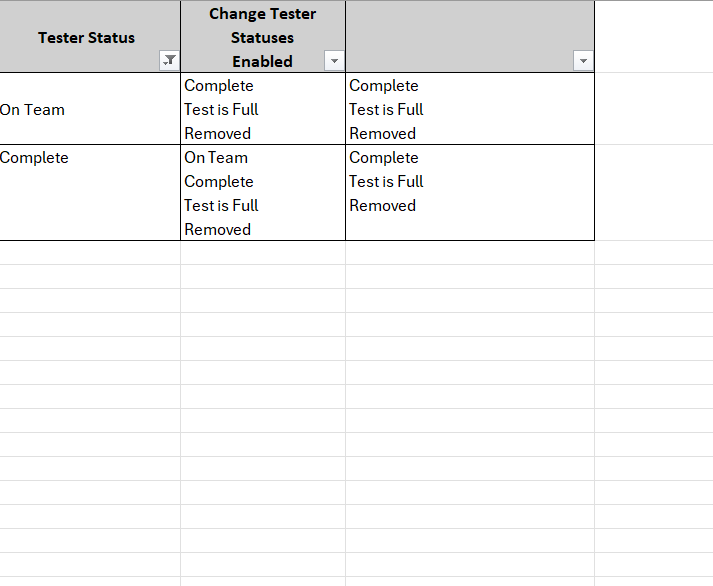Click the middle column cell in On Team row
This screenshot has width=713, height=586.
point(262,109)
